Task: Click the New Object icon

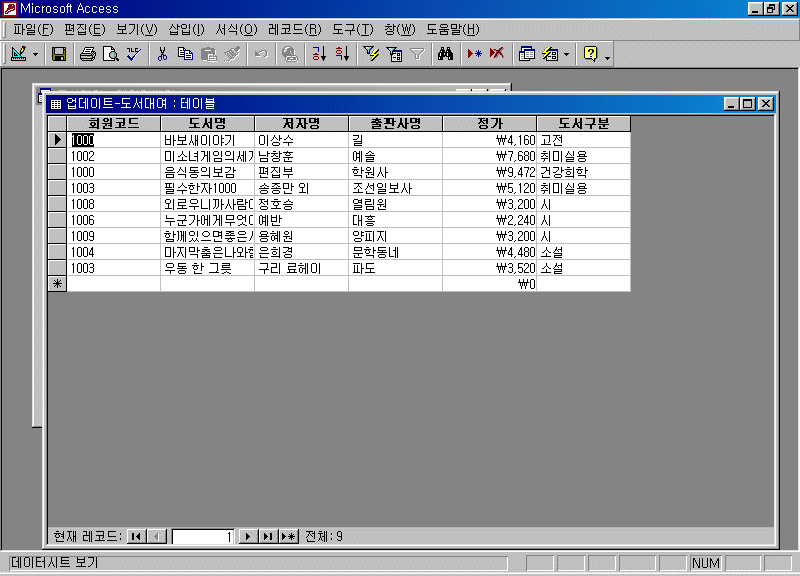Action: click(x=550, y=54)
